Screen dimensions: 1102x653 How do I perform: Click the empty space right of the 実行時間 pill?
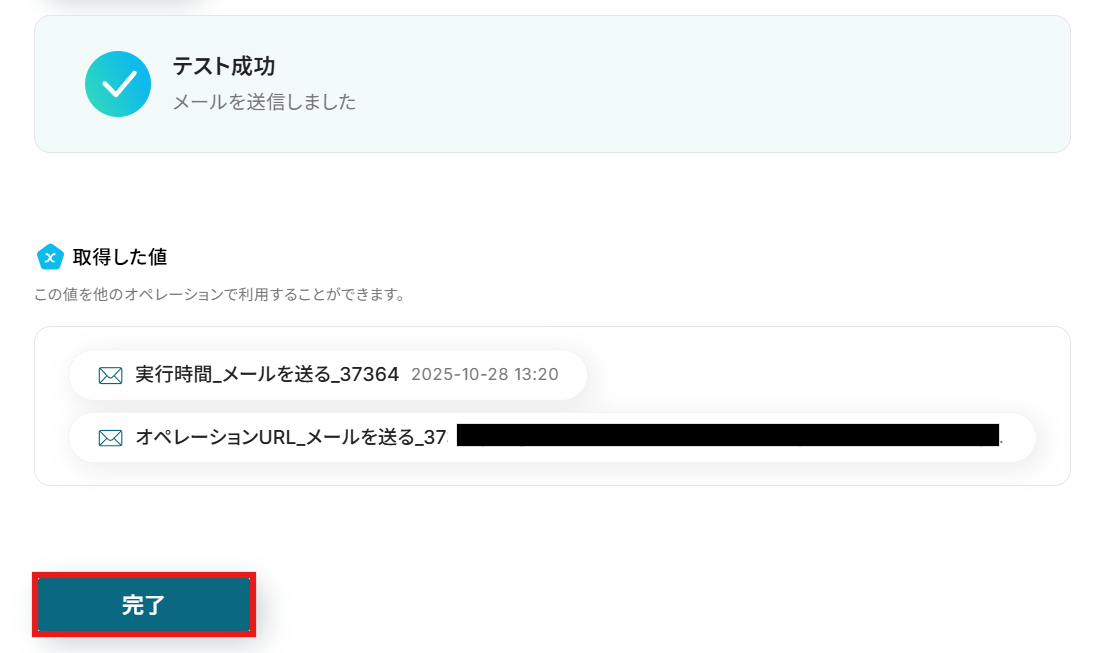coord(822,375)
